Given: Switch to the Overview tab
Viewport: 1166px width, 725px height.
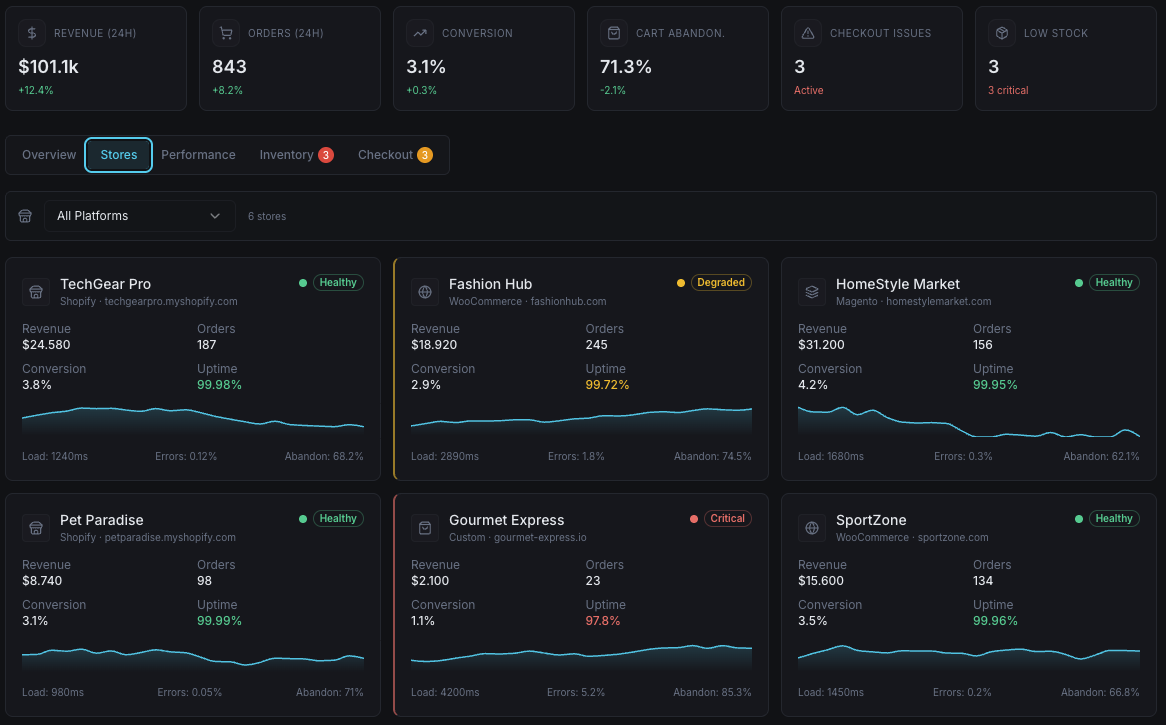Looking at the screenshot, I should [x=49, y=155].
